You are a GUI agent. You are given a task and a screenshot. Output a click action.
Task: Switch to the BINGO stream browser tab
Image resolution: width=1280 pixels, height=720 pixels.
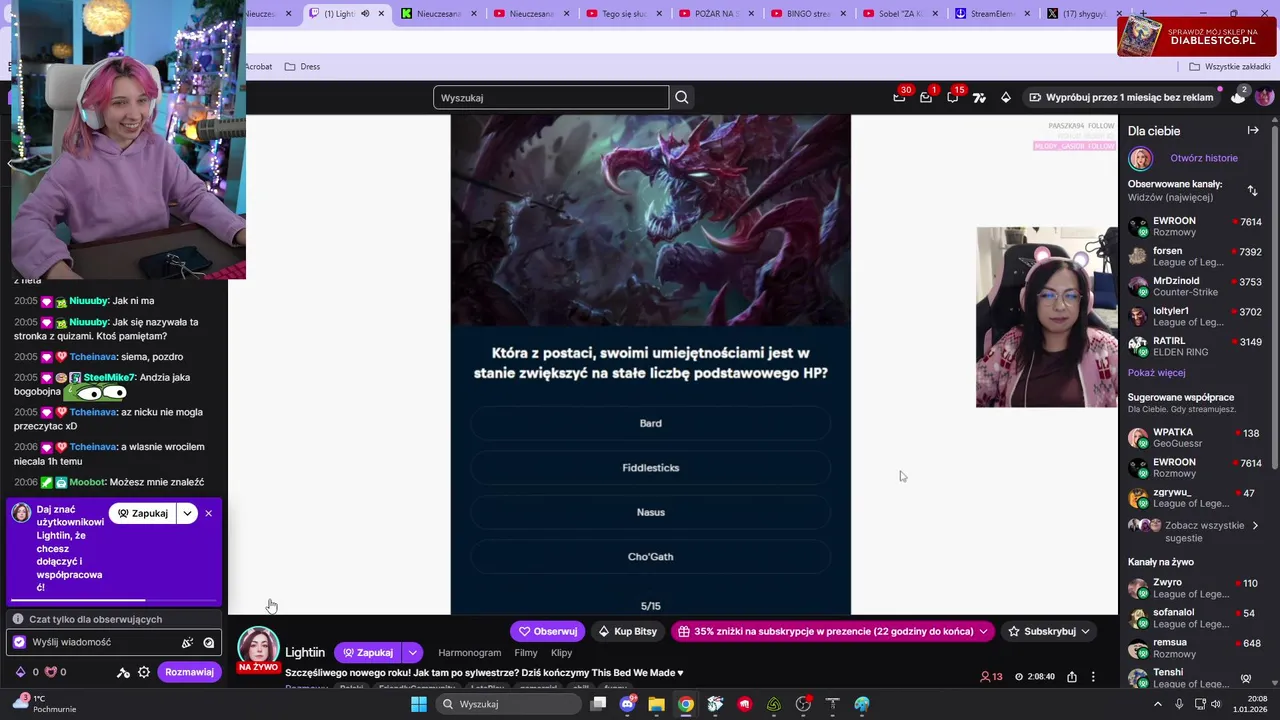810,14
